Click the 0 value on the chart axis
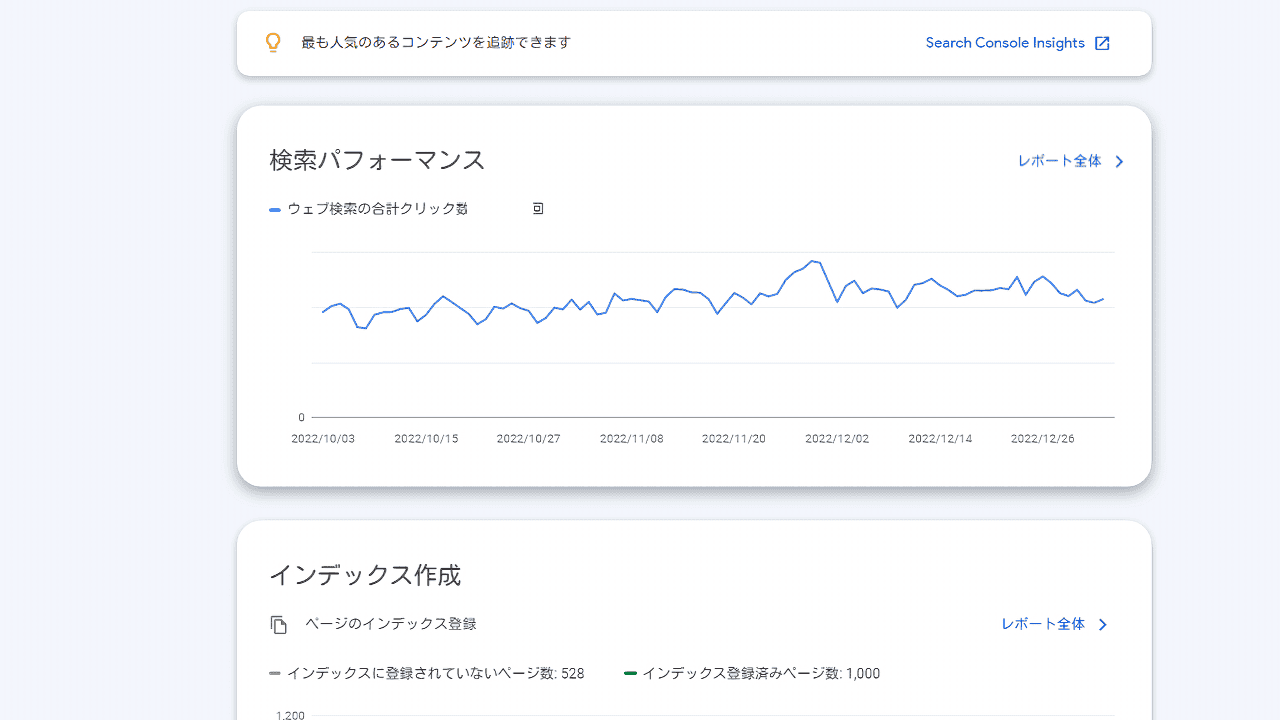 [301, 417]
